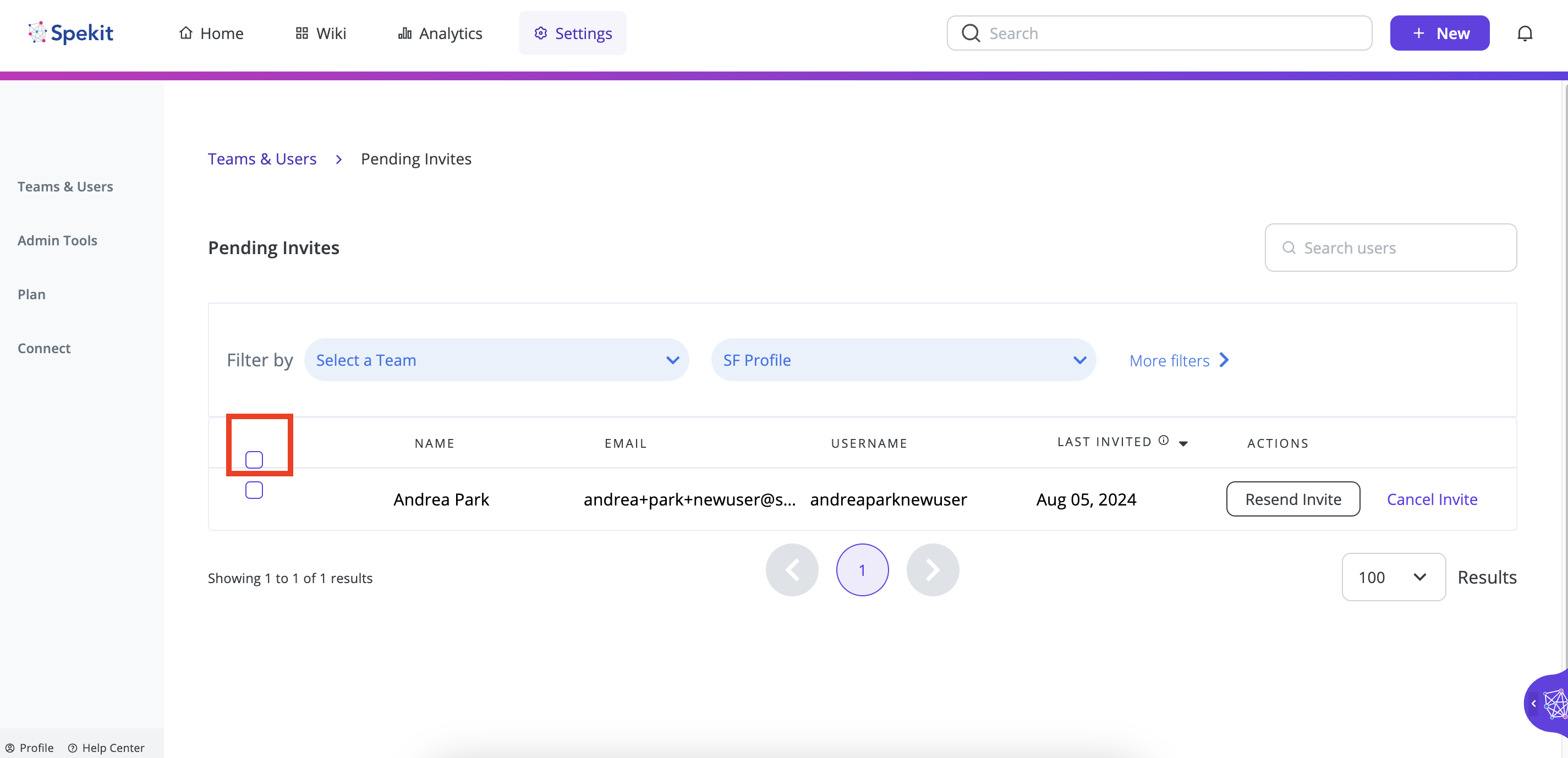The height and width of the screenshot is (758, 1568).
Task: Open the Settings tab
Action: click(572, 34)
